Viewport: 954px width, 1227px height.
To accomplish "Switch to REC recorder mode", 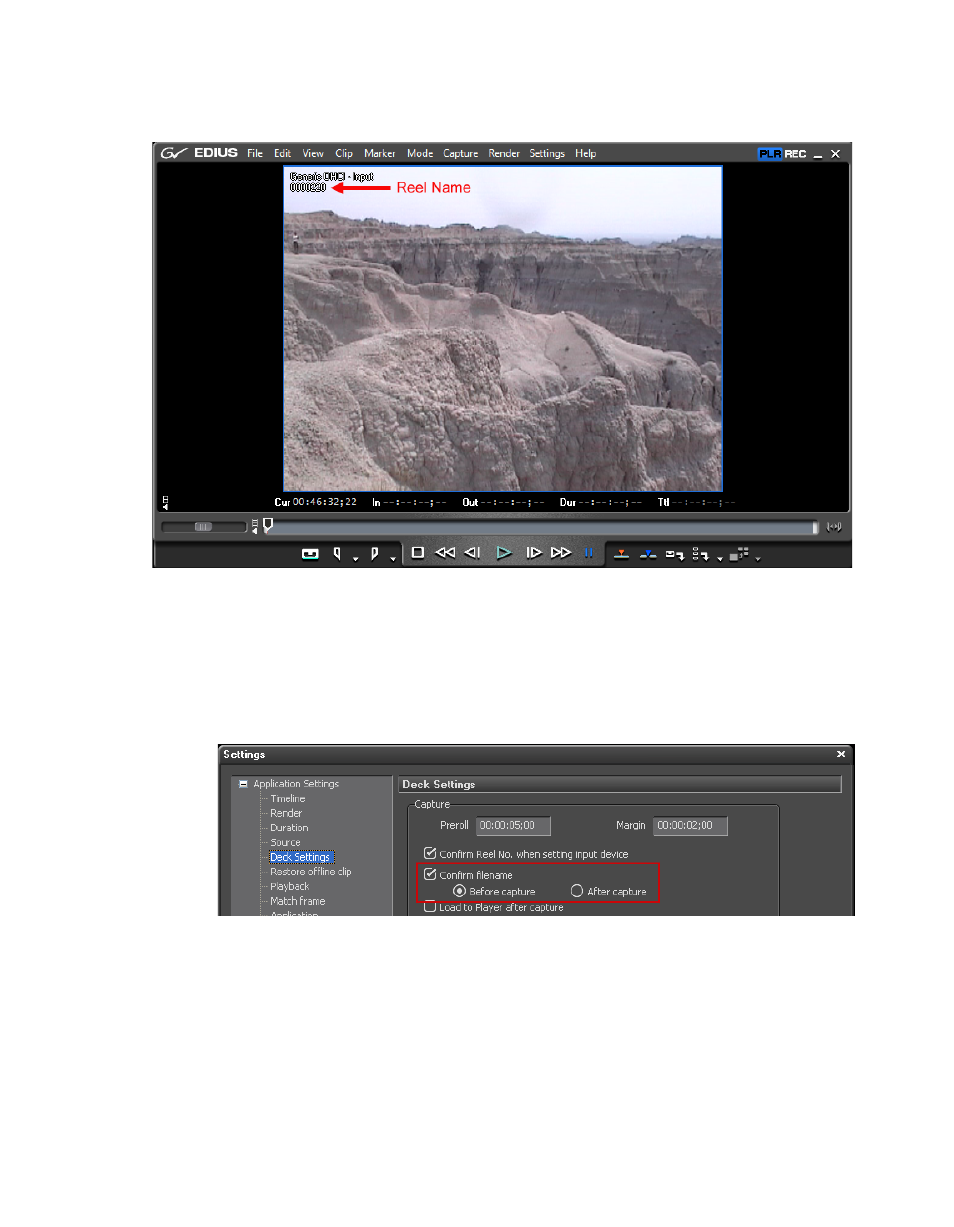I will point(795,154).
